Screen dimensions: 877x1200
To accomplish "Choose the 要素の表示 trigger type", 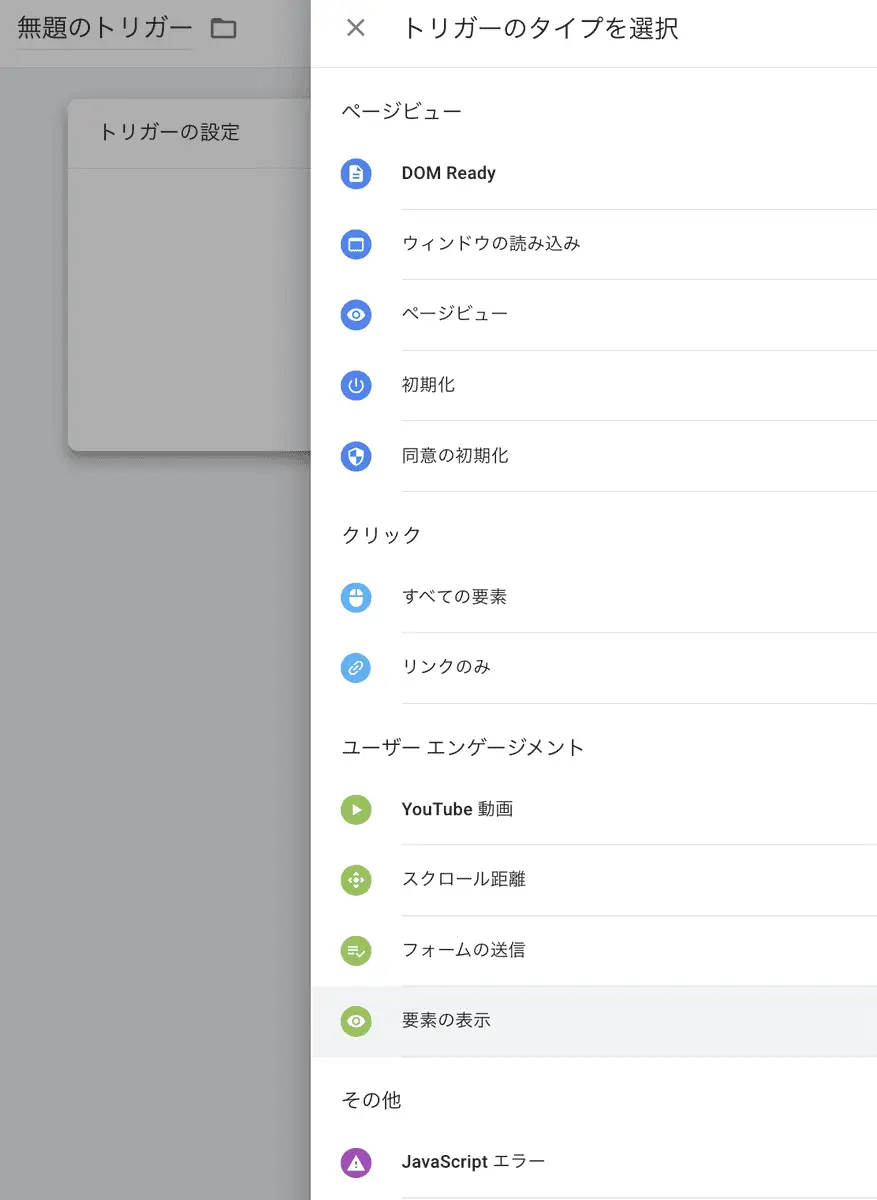I will tap(594, 1021).
